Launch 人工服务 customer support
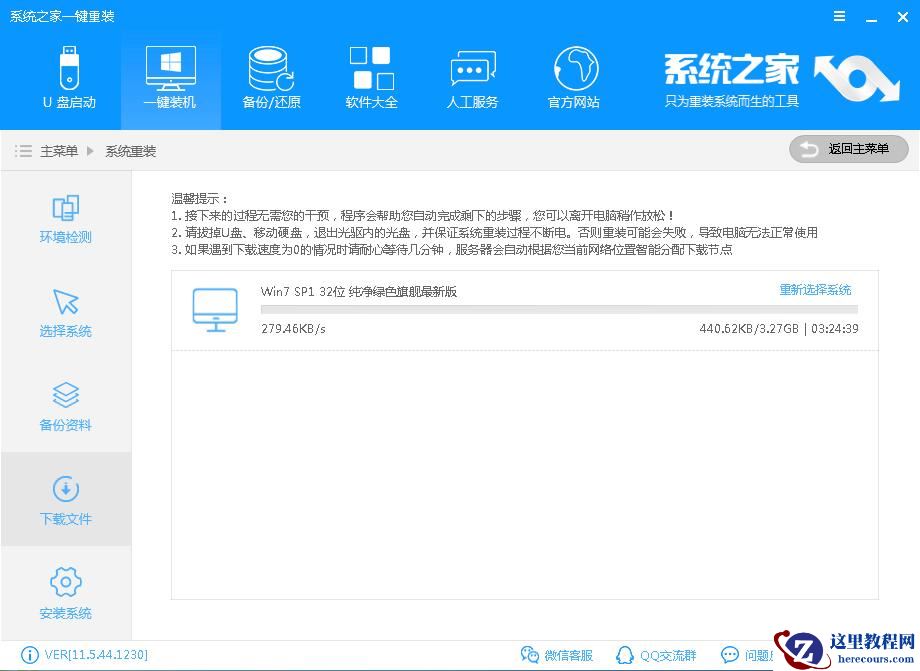Image resolution: width=920 pixels, height=671 pixels. pyautogui.click(x=471, y=78)
